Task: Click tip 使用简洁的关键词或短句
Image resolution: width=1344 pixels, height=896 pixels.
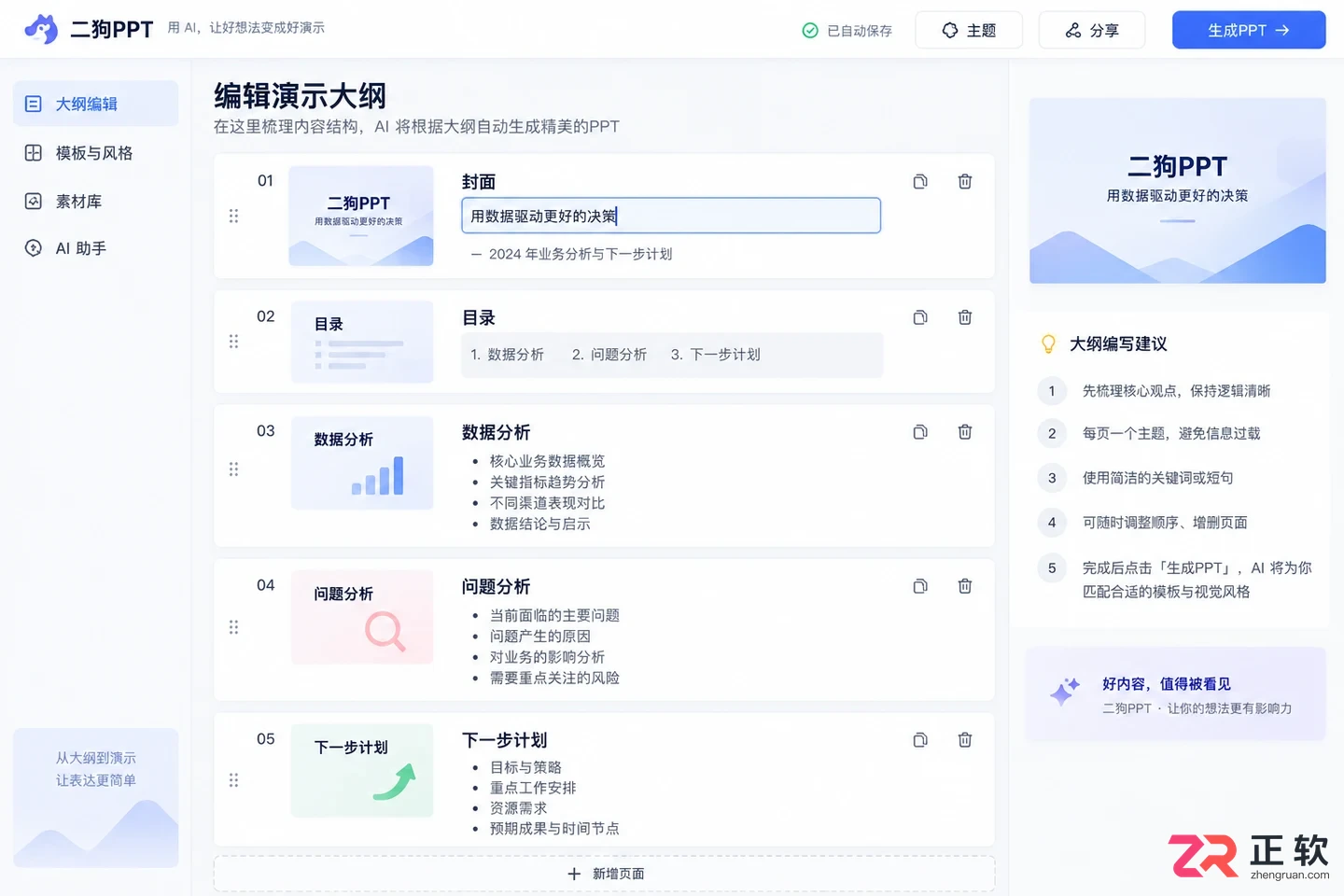Action: click(1157, 478)
